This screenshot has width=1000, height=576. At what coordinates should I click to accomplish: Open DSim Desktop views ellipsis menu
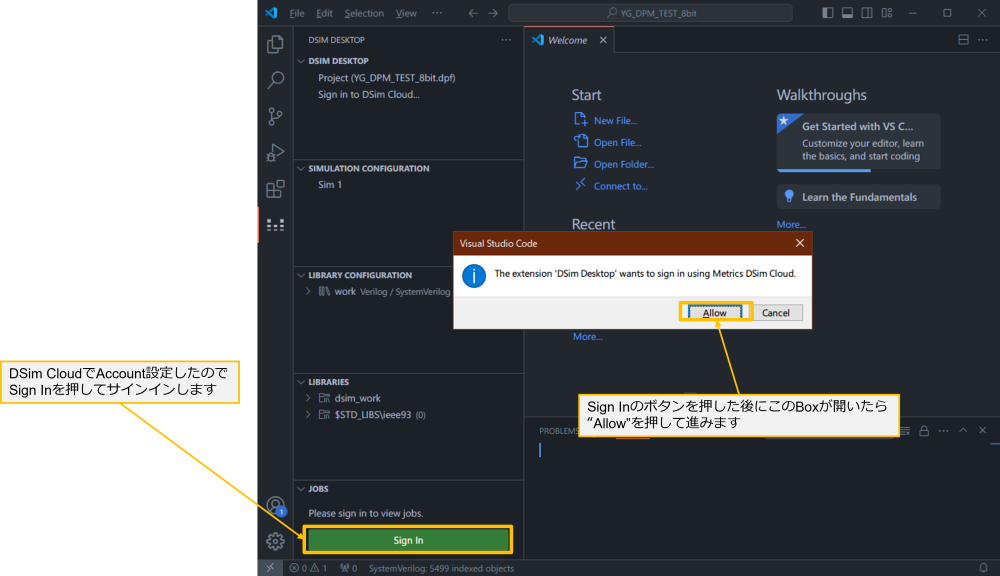506,40
